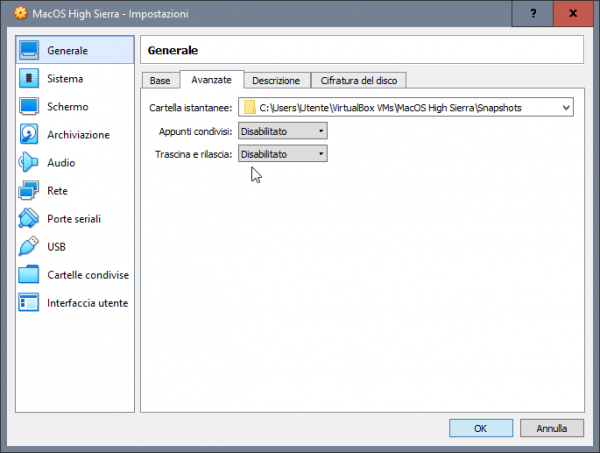This screenshot has width=600, height=453.
Task: Click the Interfaccia utente window icon
Action: pyautogui.click(x=29, y=303)
